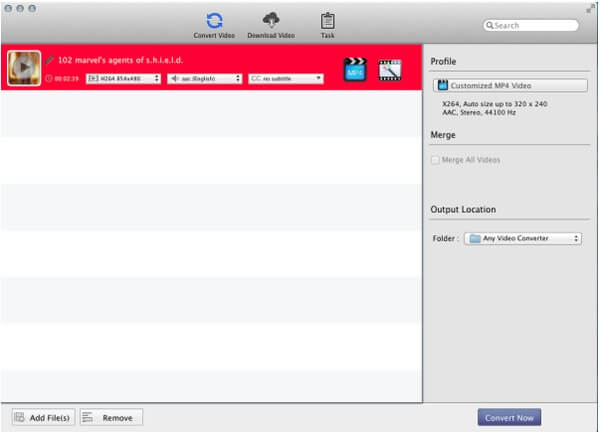Click the pencil icon to rename video
Image resolution: width=600 pixels, height=432 pixels.
click(50, 60)
